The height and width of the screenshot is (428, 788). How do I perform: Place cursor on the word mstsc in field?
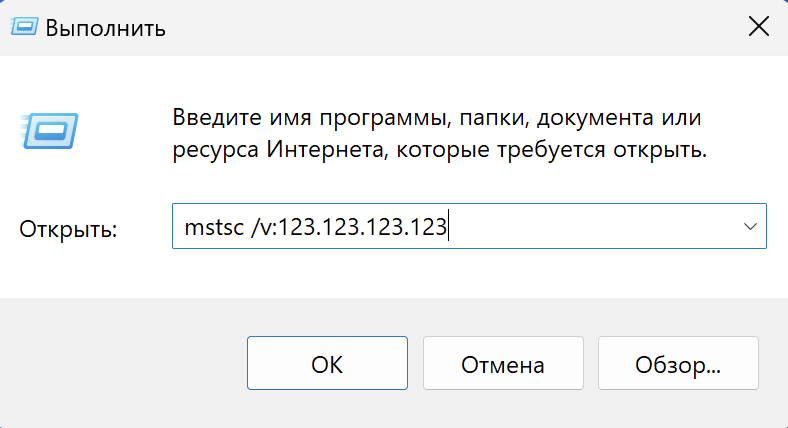pos(214,228)
